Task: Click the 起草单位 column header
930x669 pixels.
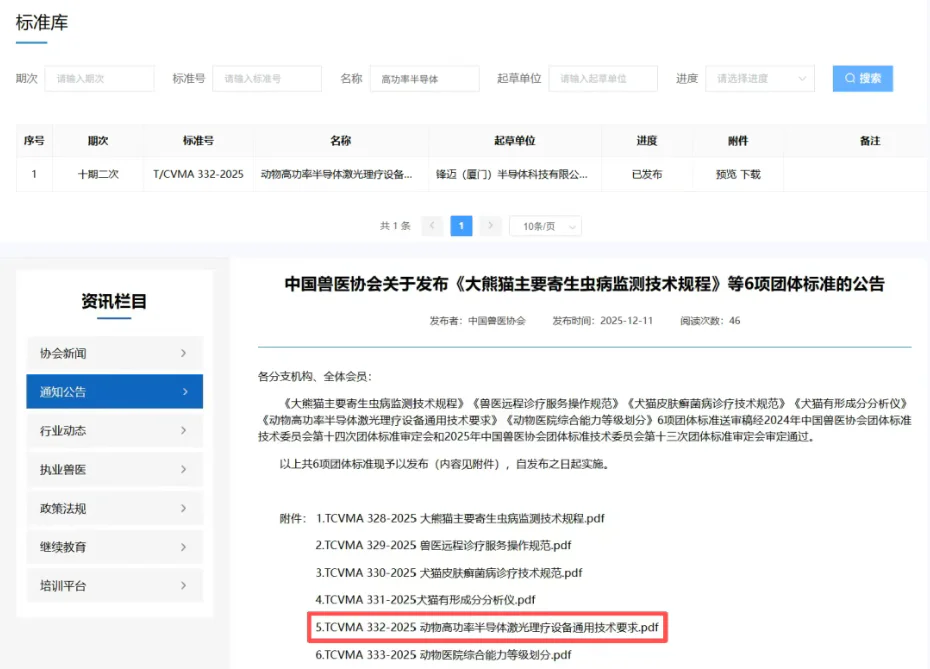Action: coord(515,141)
